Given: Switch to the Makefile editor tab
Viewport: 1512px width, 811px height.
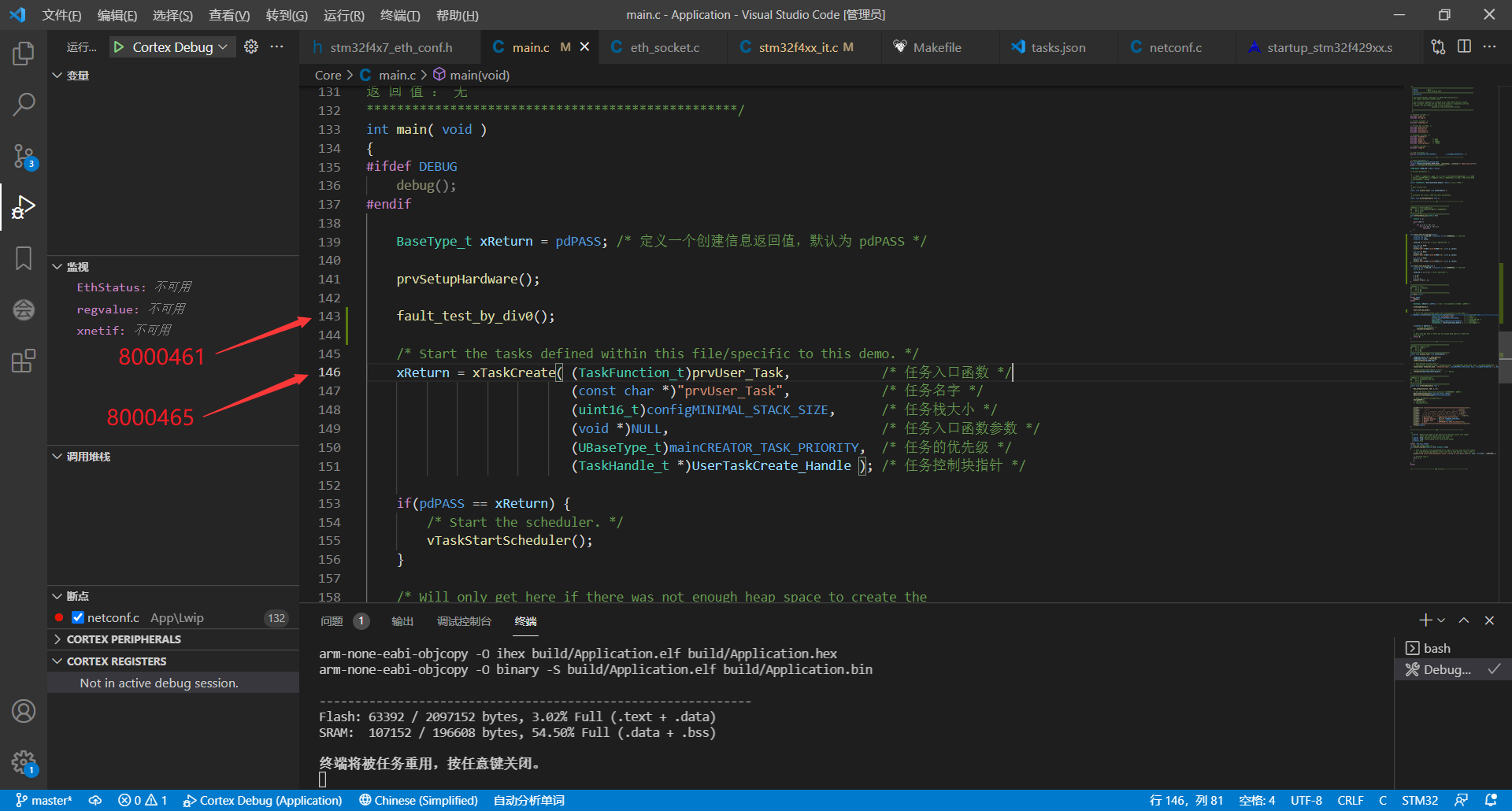Looking at the screenshot, I should pyautogui.click(x=936, y=47).
